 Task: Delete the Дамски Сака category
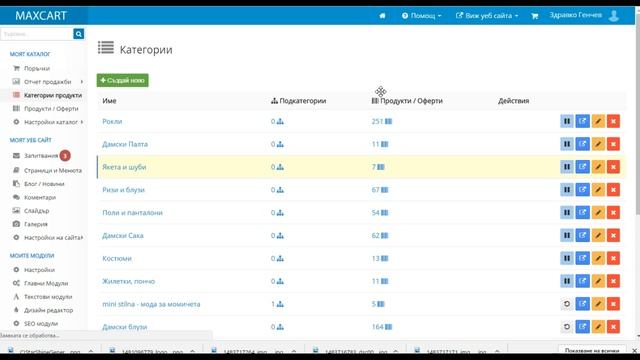coord(613,236)
